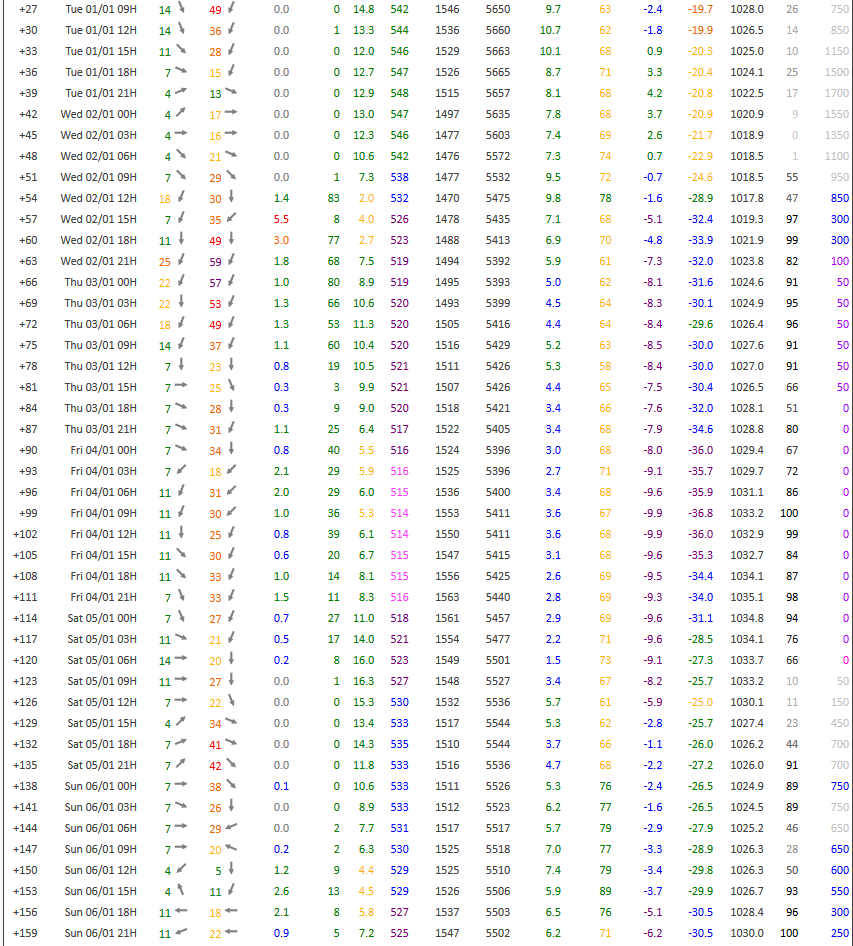Viewport: 853px width, 946px height.
Task: Click the gust arrow next to 41 at Sat 05/01 18H
Action: tap(231, 744)
